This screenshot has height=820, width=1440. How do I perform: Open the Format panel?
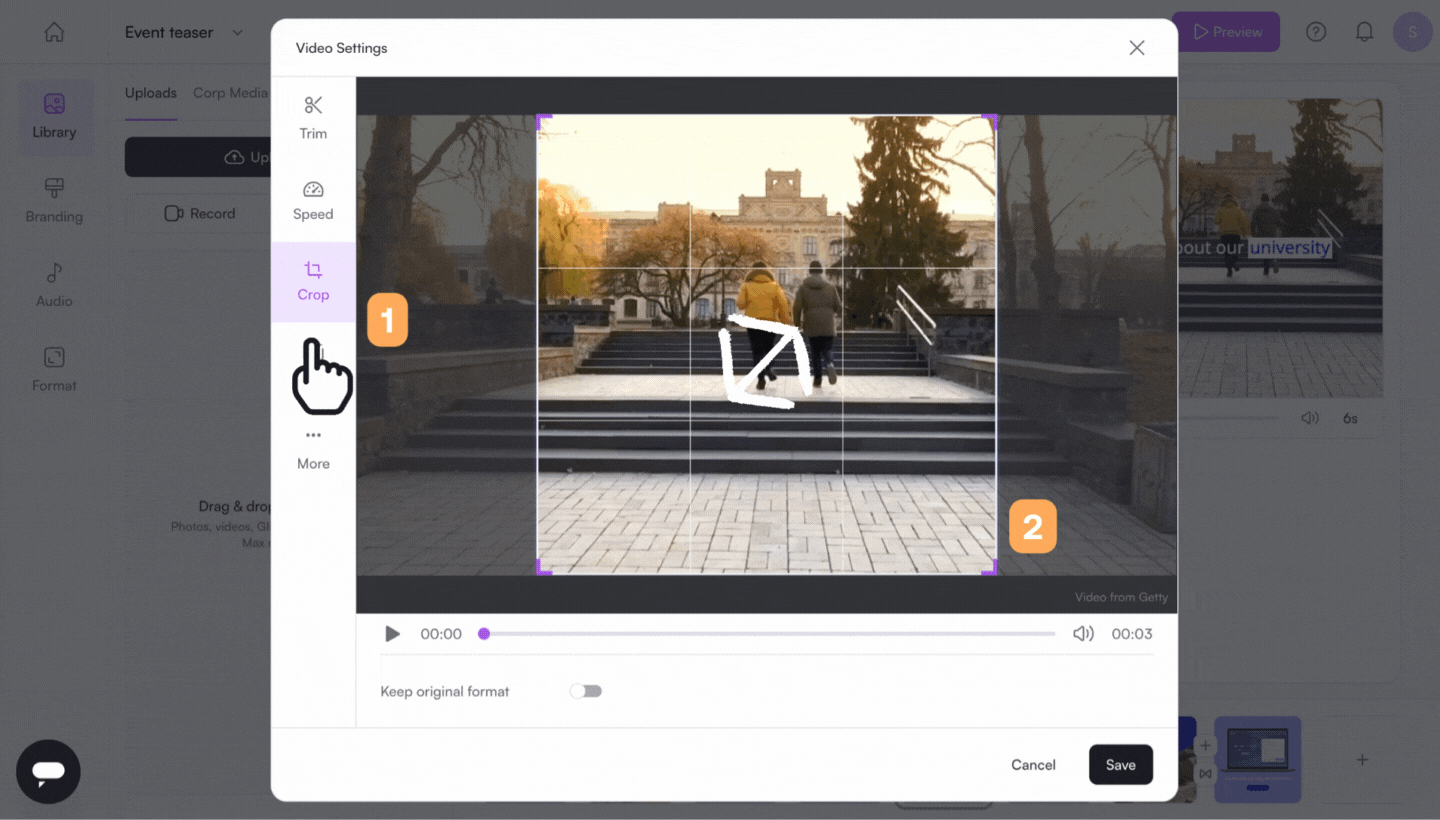pos(54,369)
